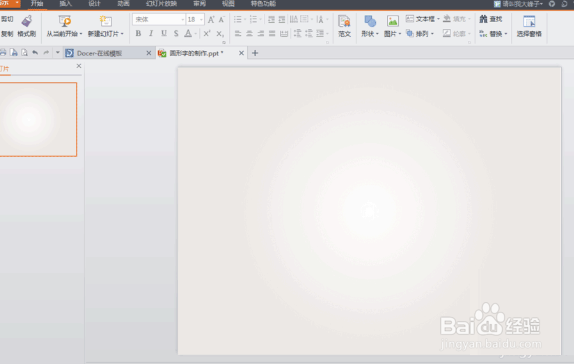574x364 pixels.
Task: Apply superscript formatting
Action: point(207,33)
